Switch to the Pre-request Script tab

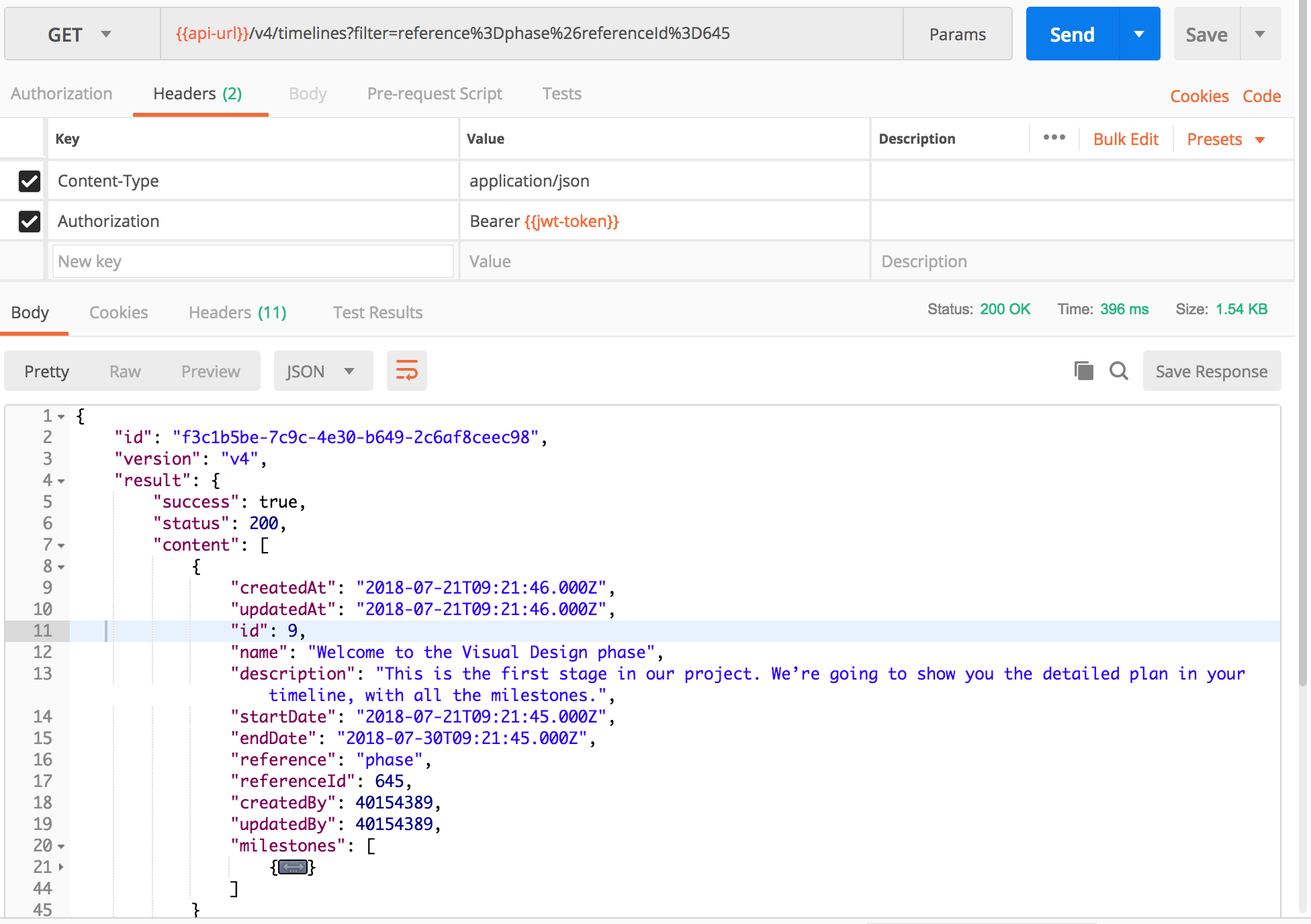[x=435, y=94]
